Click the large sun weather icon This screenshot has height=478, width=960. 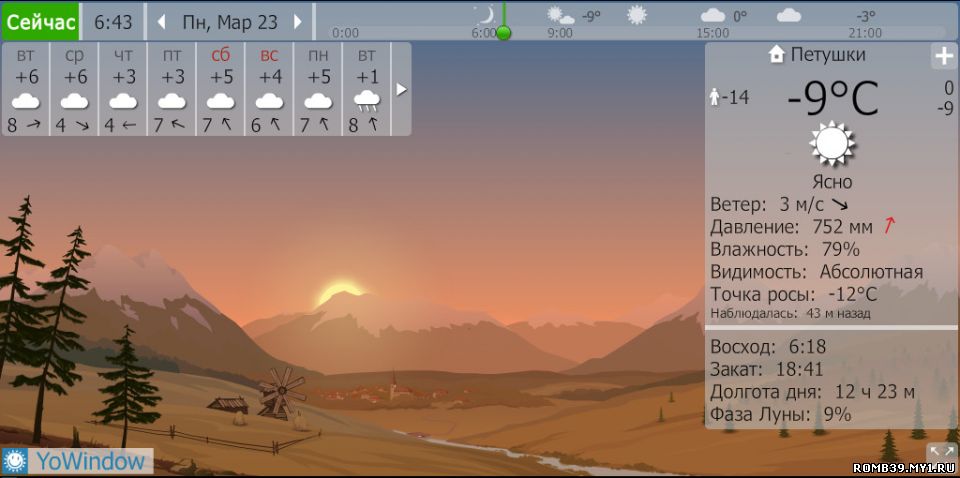click(x=832, y=144)
